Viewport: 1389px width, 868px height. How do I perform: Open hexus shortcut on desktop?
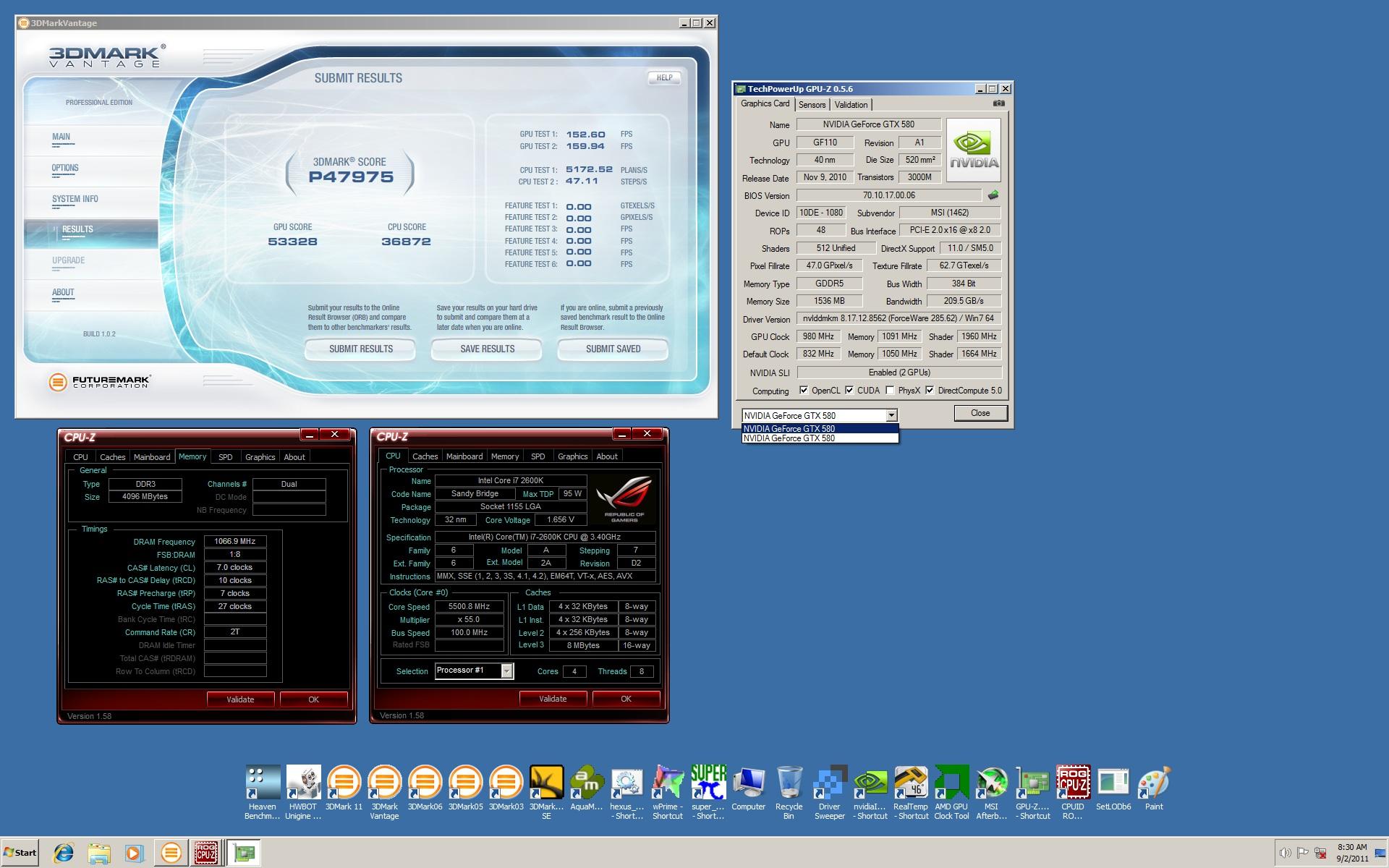(626, 792)
